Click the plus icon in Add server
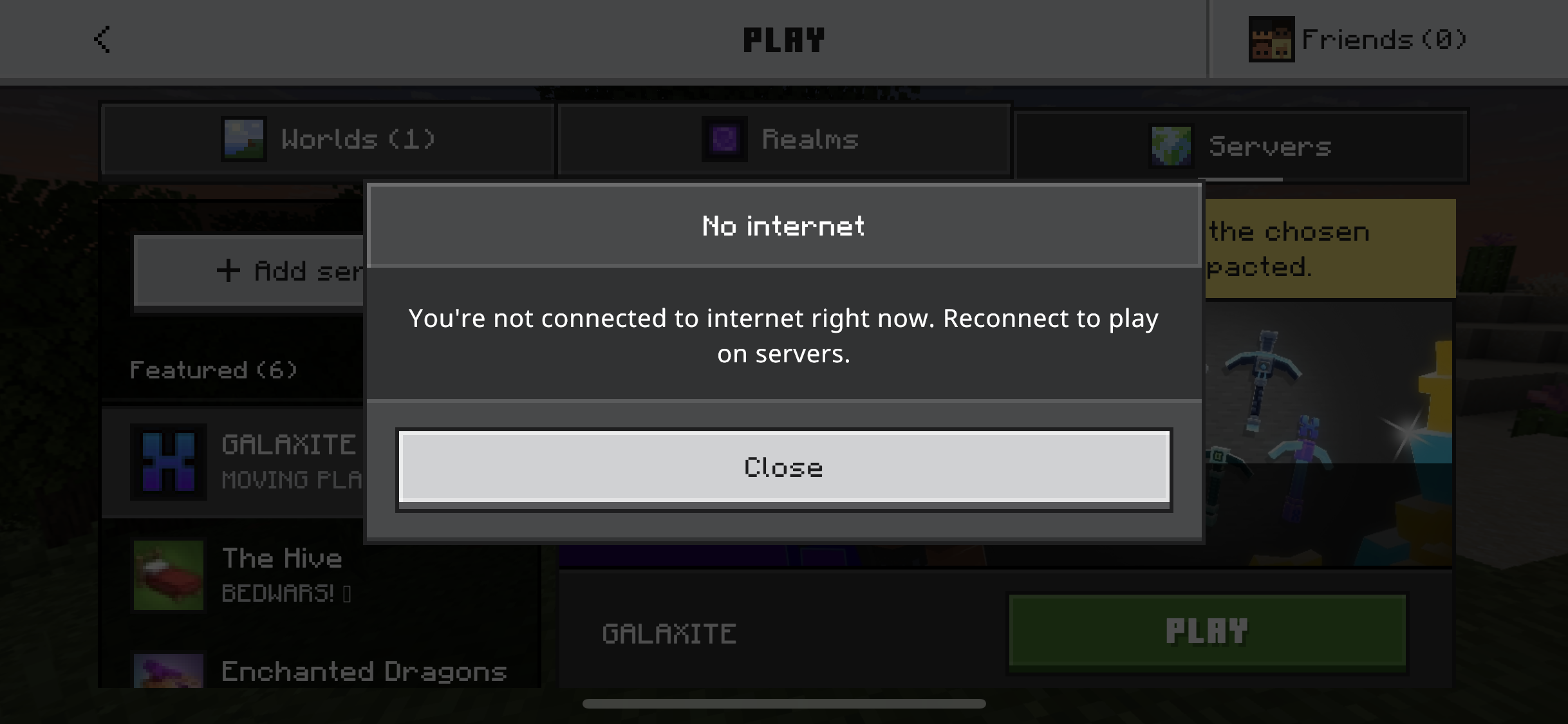Viewport: 1568px width, 724px height. [228, 270]
